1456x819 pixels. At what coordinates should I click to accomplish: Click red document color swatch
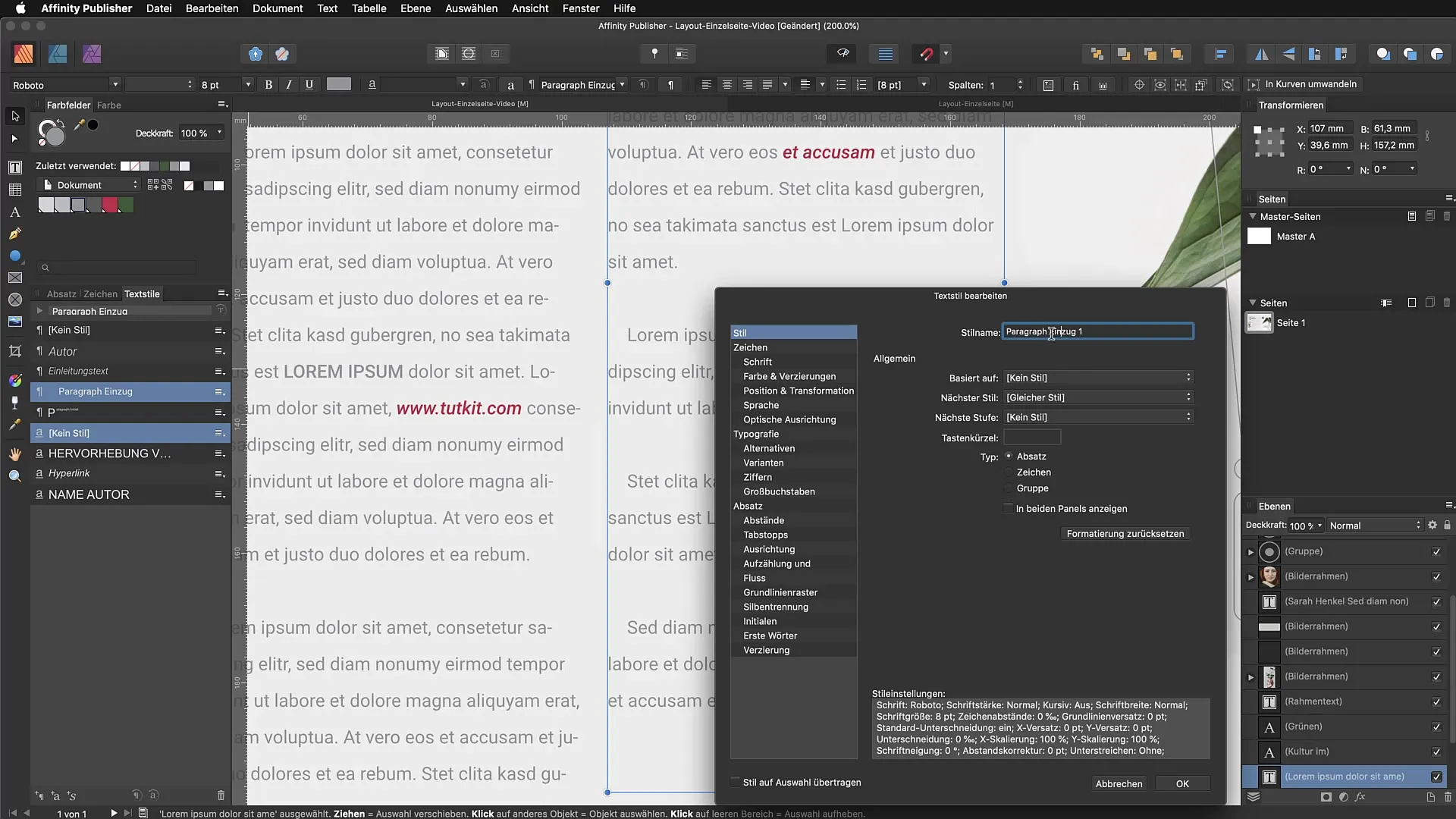pos(110,205)
